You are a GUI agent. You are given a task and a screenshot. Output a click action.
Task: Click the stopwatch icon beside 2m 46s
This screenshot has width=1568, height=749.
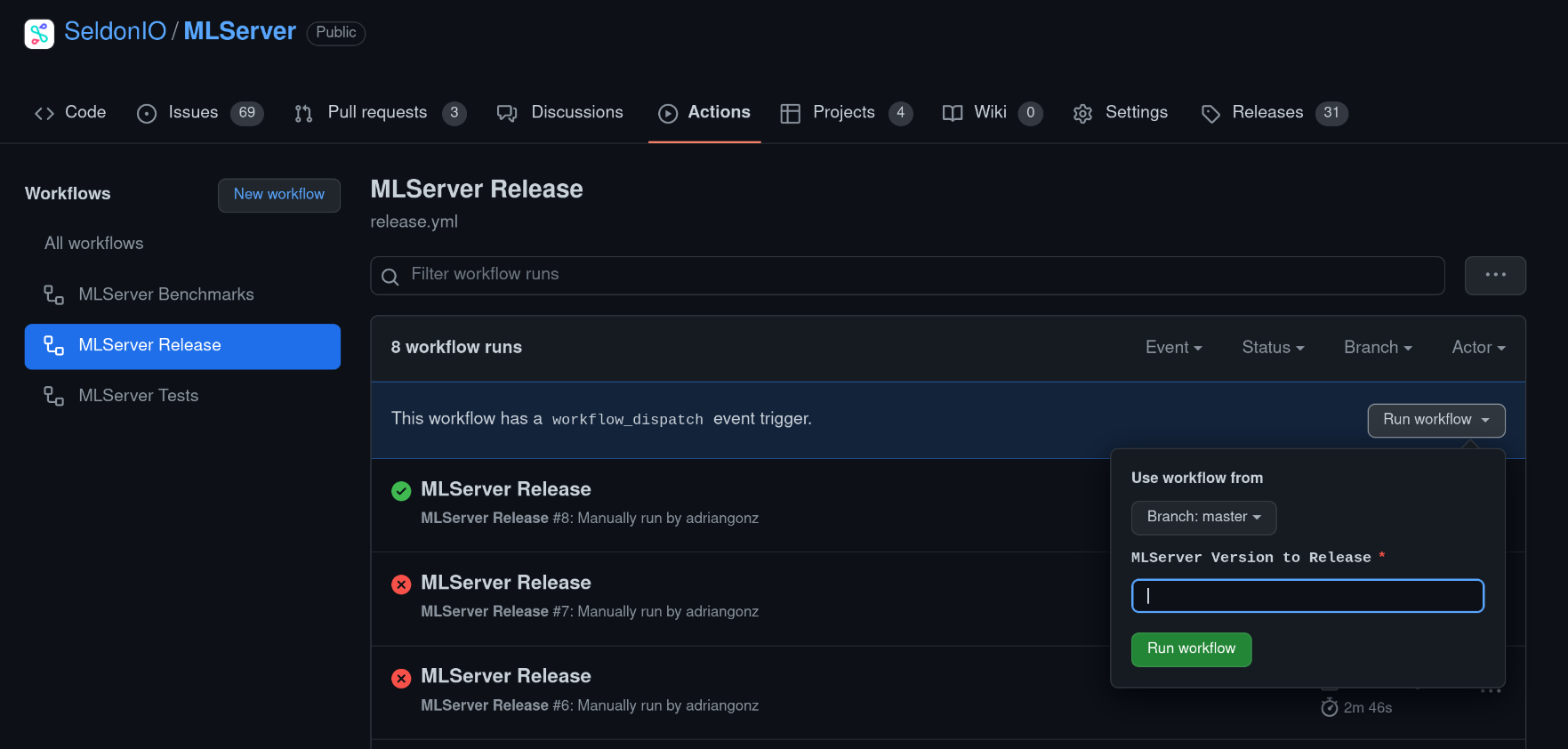click(1330, 708)
